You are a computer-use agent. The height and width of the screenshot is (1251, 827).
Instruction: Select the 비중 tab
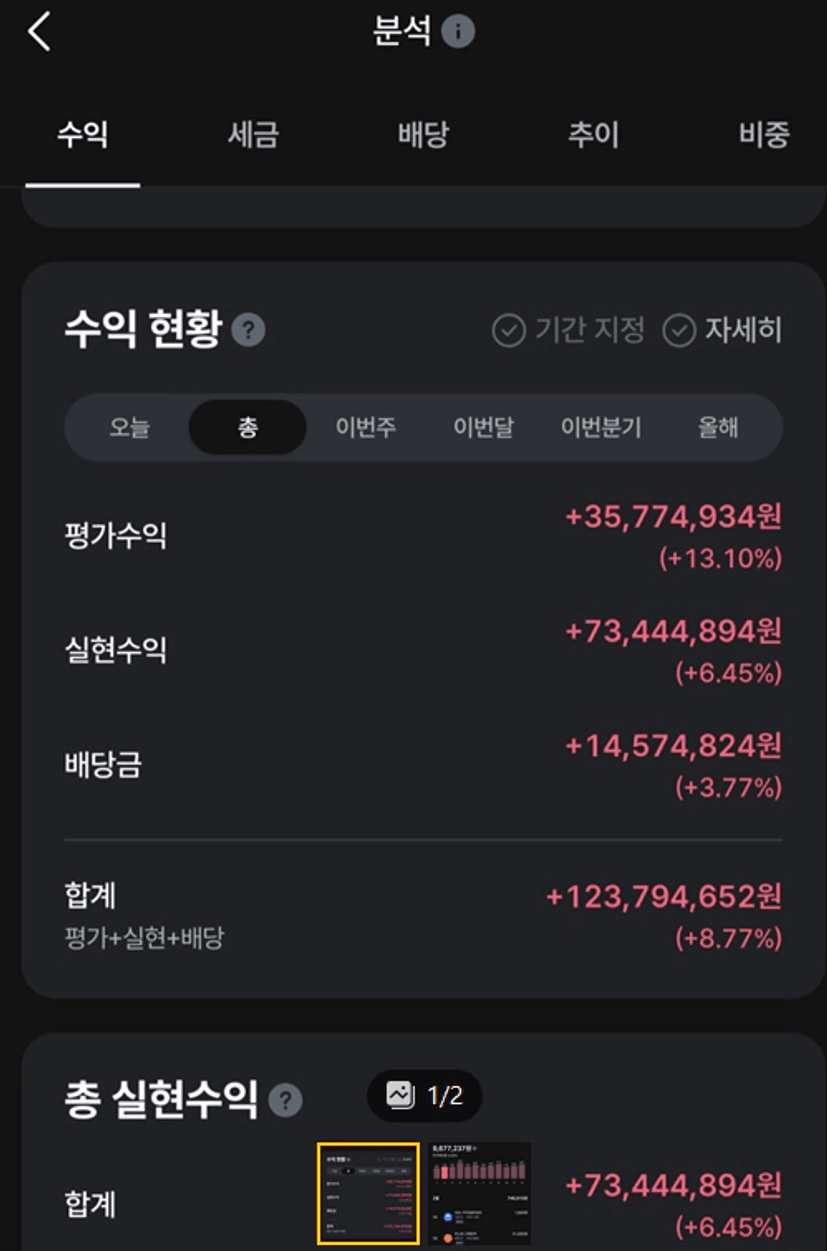click(x=764, y=134)
